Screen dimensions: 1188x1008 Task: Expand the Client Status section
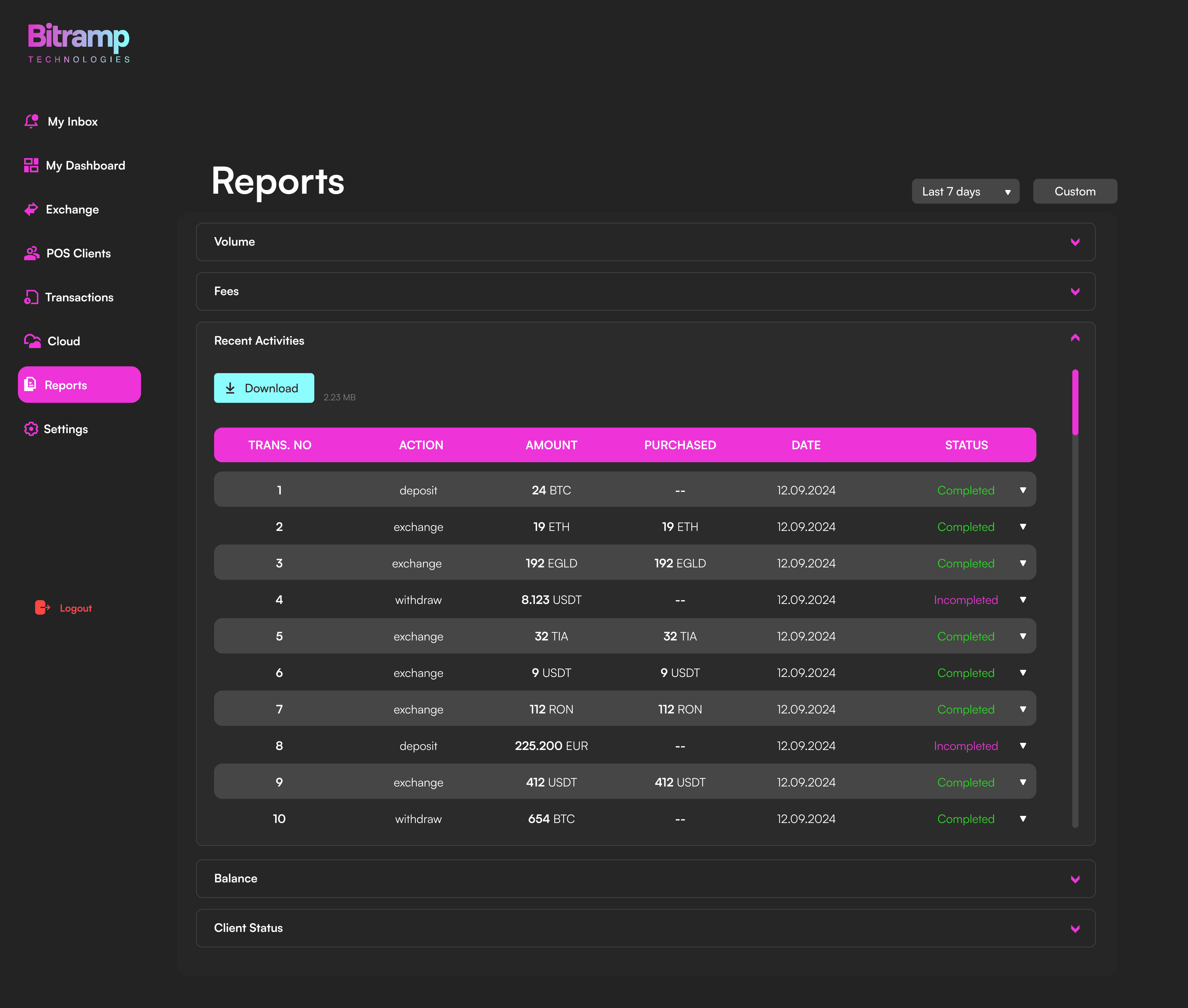point(1075,928)
